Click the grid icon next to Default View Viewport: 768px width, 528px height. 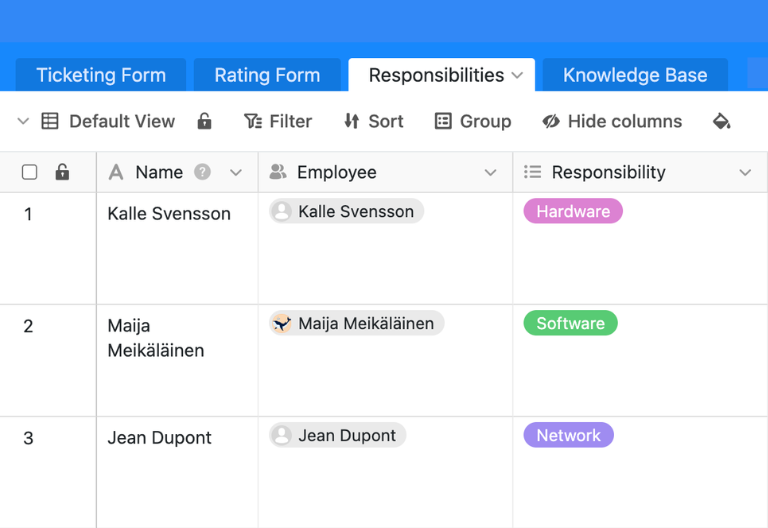(x=50, y=121)
